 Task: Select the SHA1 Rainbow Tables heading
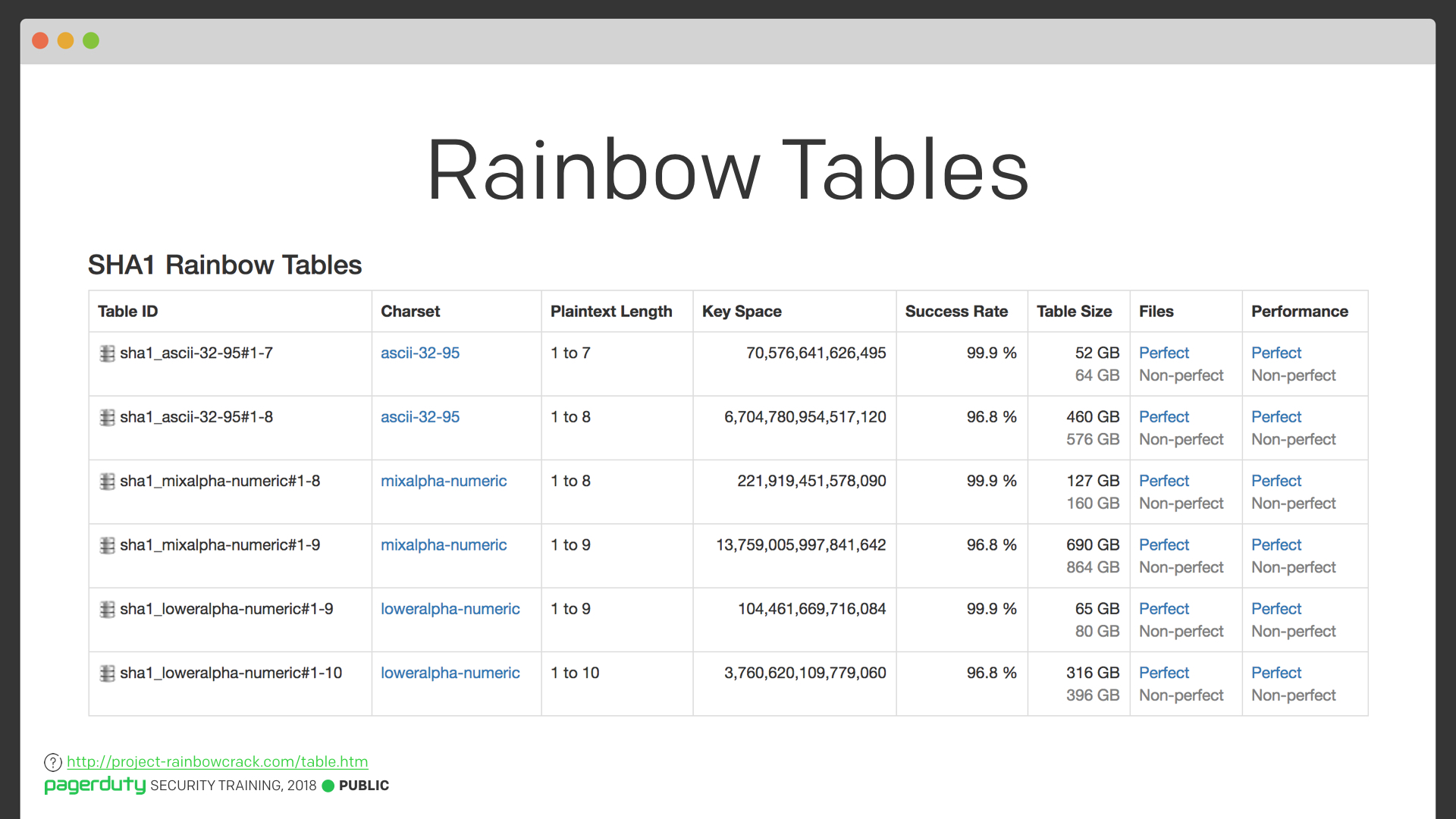224,265
